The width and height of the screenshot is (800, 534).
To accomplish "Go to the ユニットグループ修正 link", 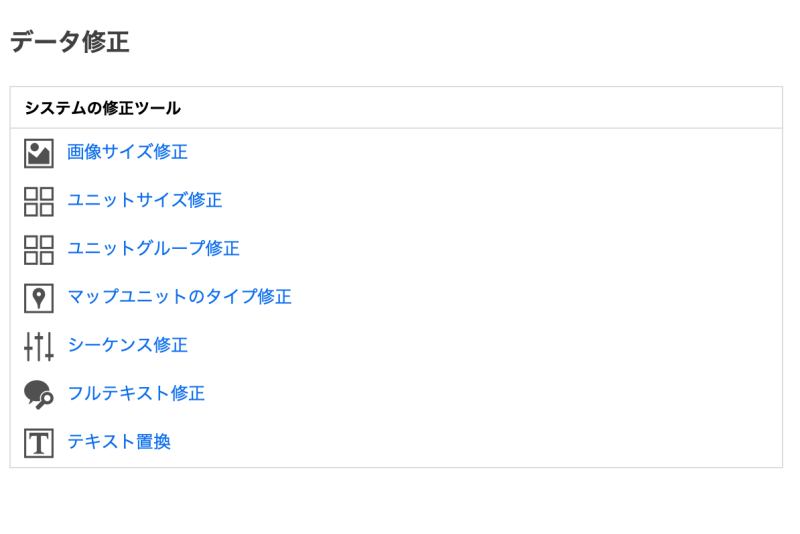I will pyautogui.click(x=153, y=248).
